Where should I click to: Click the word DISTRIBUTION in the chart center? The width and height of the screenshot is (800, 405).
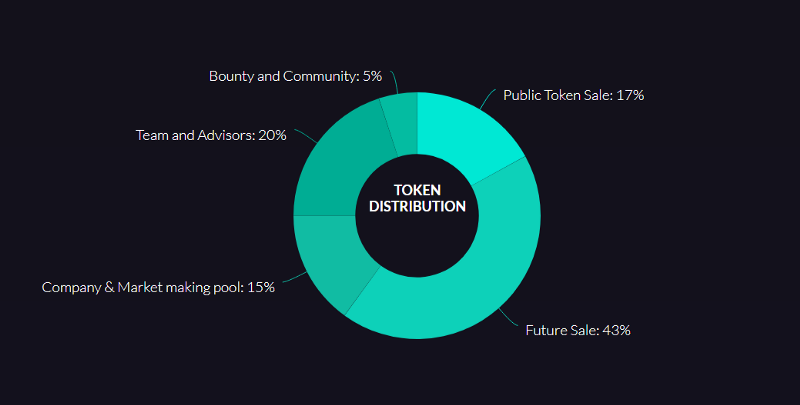coord(417,207)
